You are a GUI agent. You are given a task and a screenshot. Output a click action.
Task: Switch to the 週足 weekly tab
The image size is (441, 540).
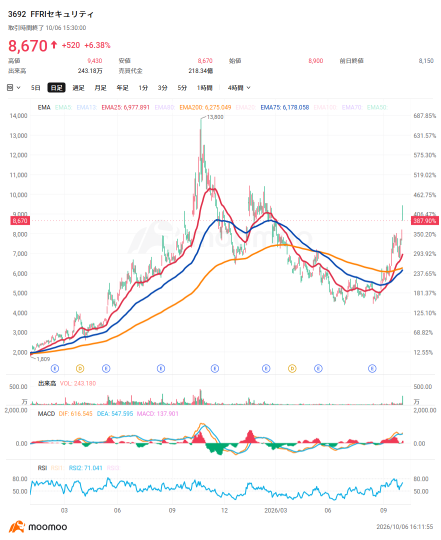tap(78, 88)
